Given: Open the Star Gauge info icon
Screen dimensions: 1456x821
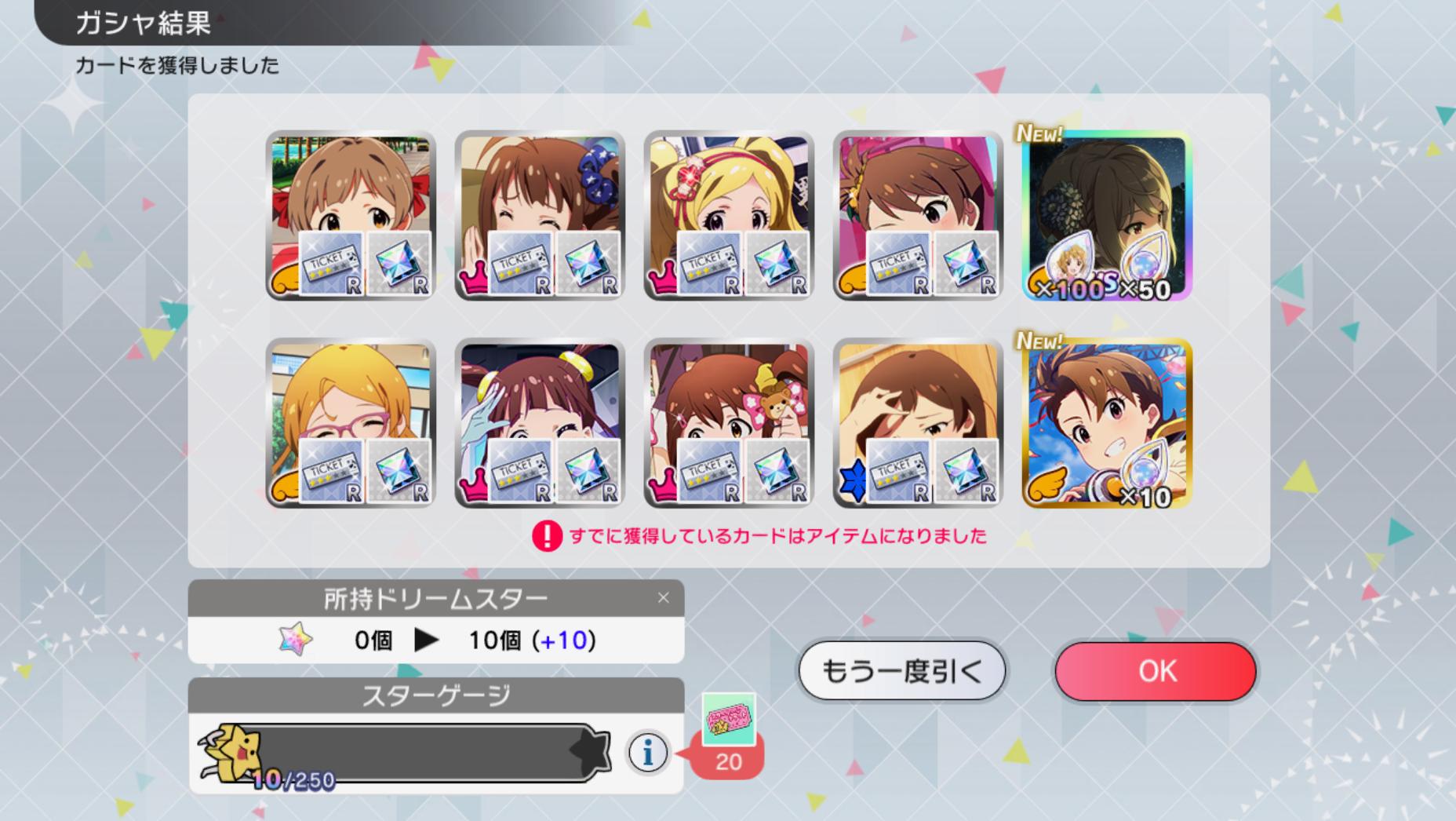Looking at the screenshot, I should [648, 753].
